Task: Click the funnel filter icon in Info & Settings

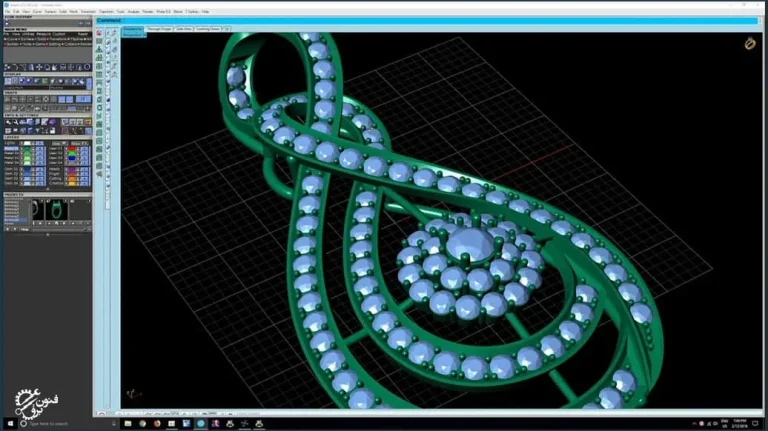Action: point(37,130)
